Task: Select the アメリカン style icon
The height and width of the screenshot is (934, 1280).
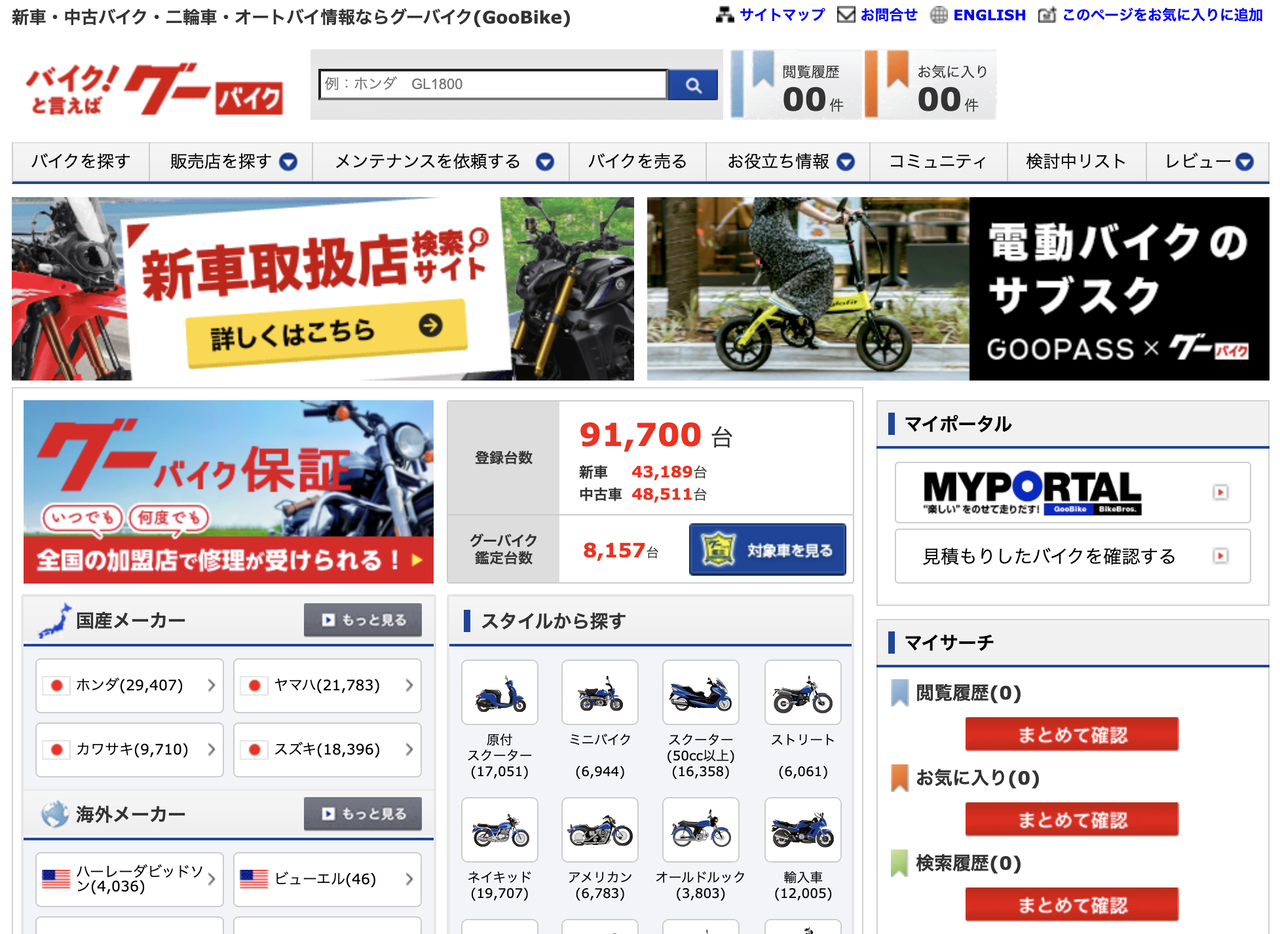Action: coord(600,830)
